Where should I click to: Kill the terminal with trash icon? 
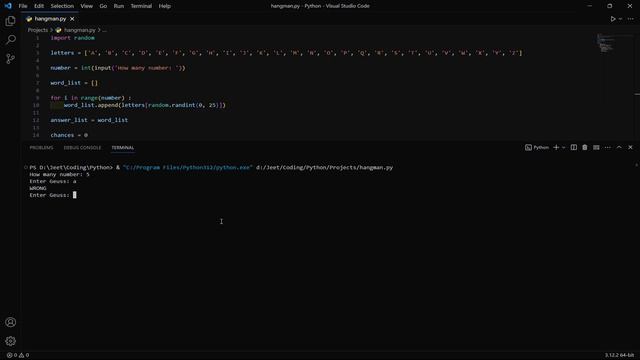point(585,147)
